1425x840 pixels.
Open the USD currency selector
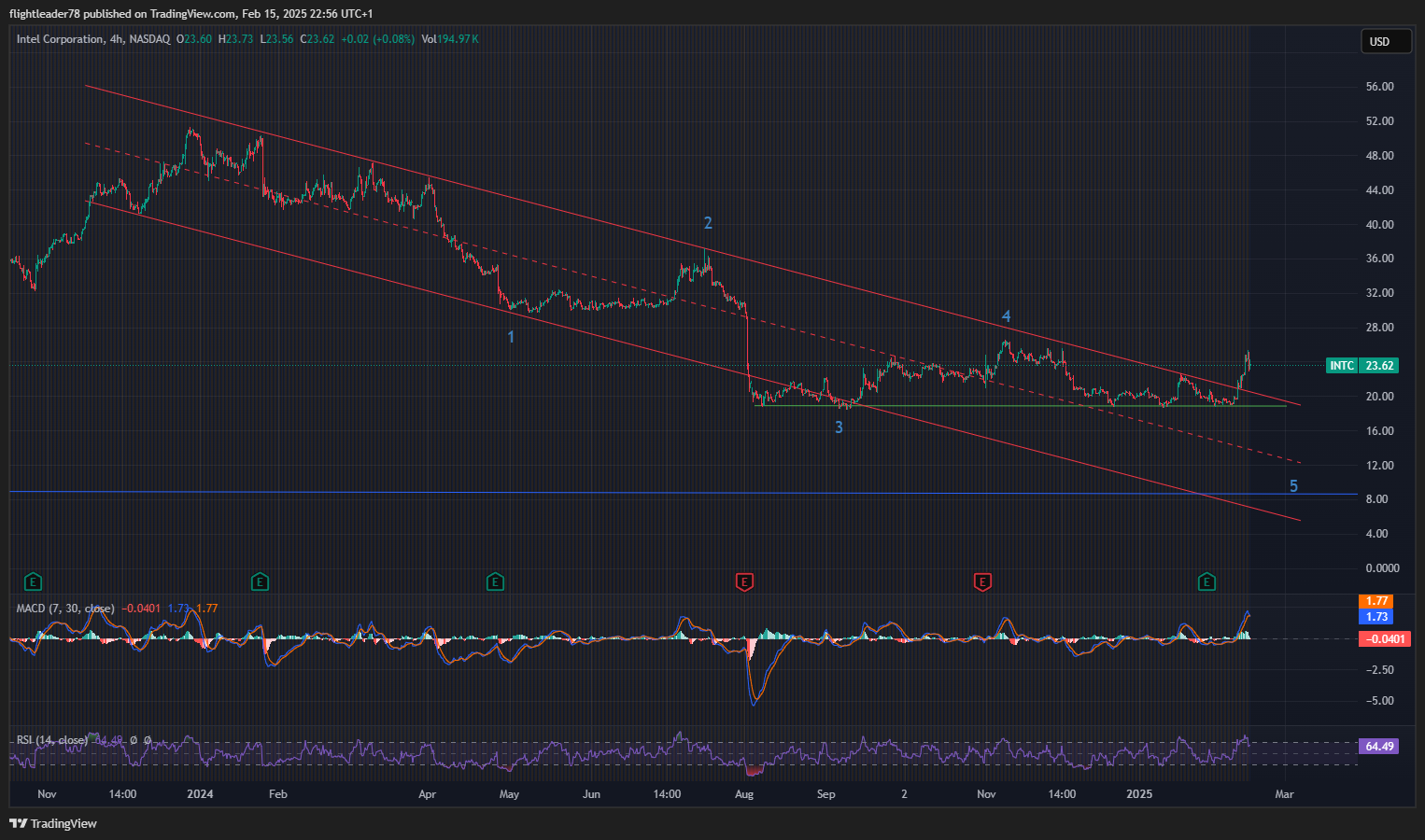[1385, 41]
